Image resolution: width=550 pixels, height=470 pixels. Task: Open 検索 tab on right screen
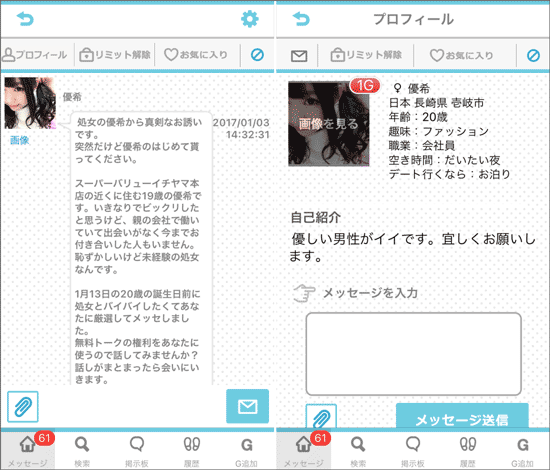tap(358, 451)
